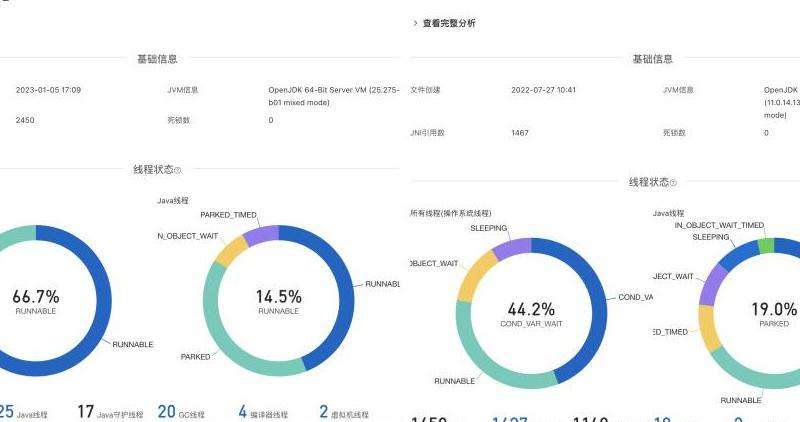
Task: Click help icon beside 线程状态 above 66.7% chart
Action: (x=178, y=171)
